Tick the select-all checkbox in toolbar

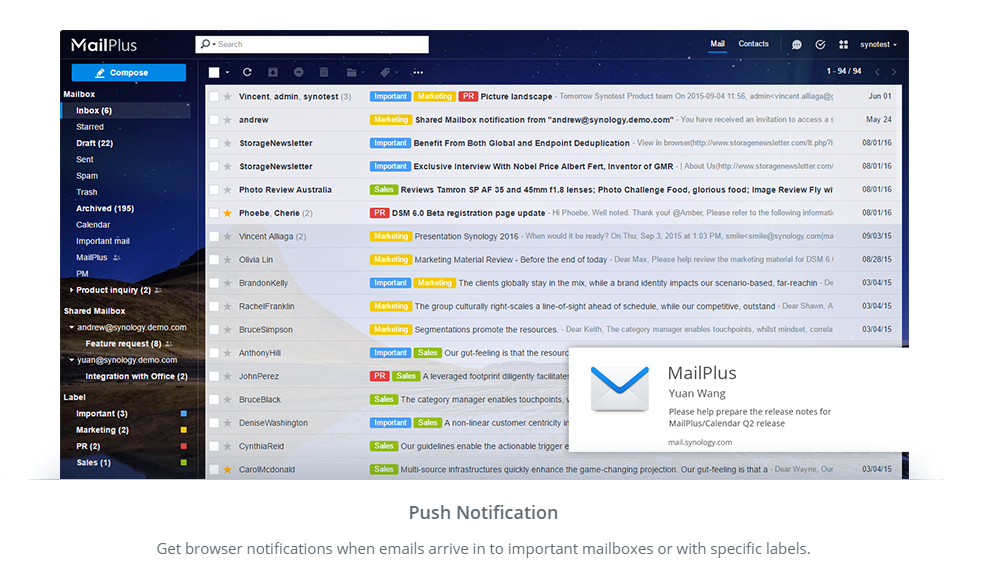point(214,72)
